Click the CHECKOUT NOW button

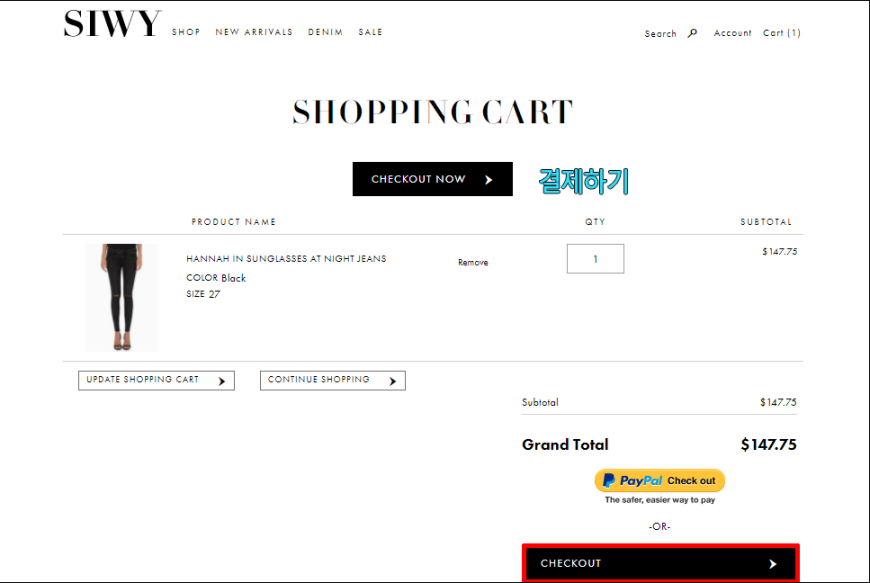(x=432, y=179)
